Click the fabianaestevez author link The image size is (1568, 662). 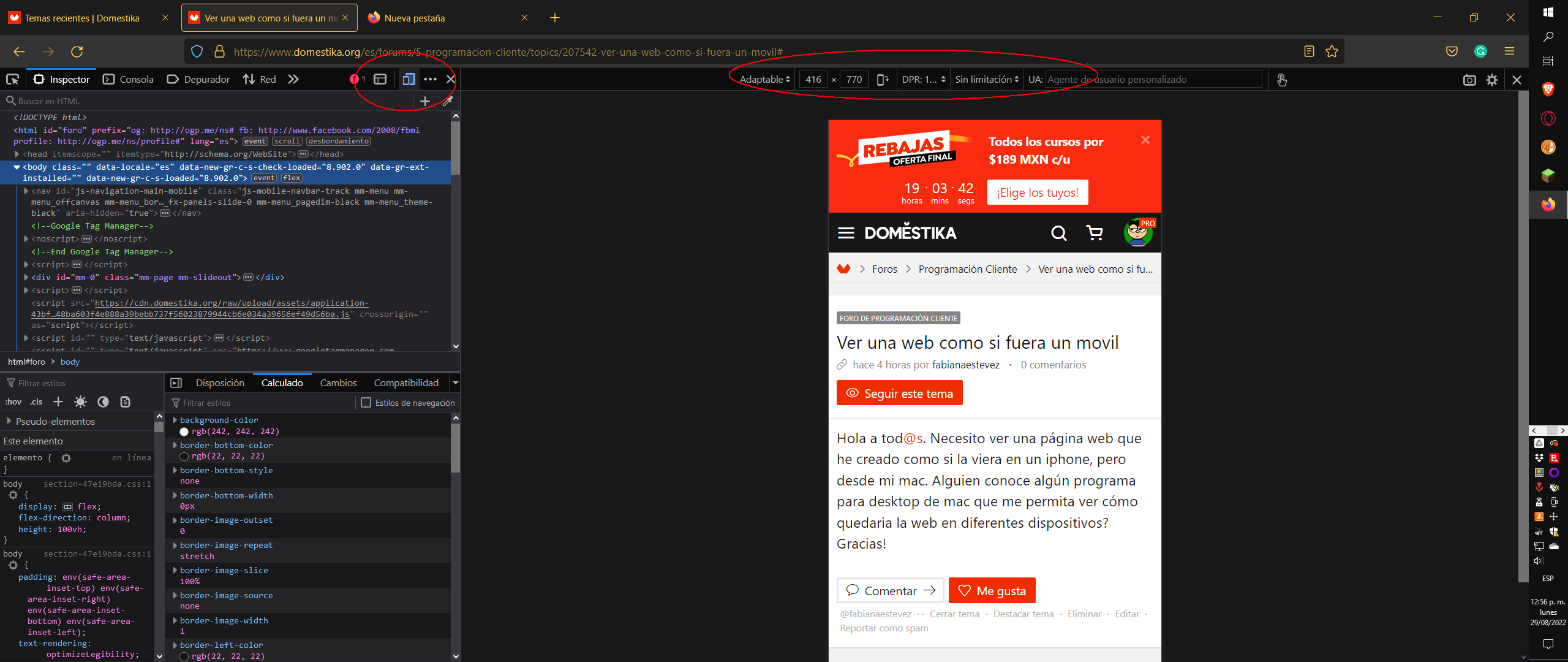pyautogui.click(x=965, y=365)
